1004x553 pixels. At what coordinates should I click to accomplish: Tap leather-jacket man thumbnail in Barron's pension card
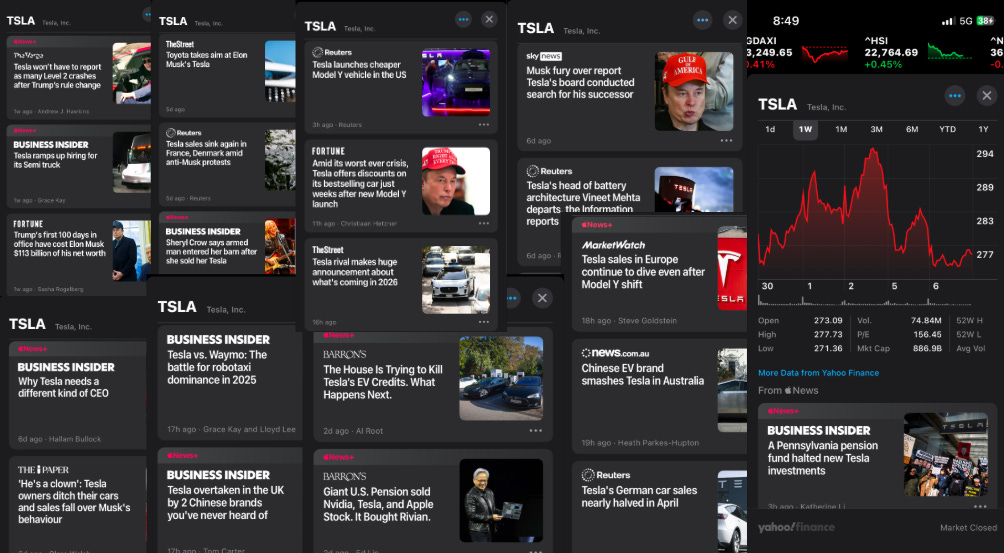click(501, 500)
